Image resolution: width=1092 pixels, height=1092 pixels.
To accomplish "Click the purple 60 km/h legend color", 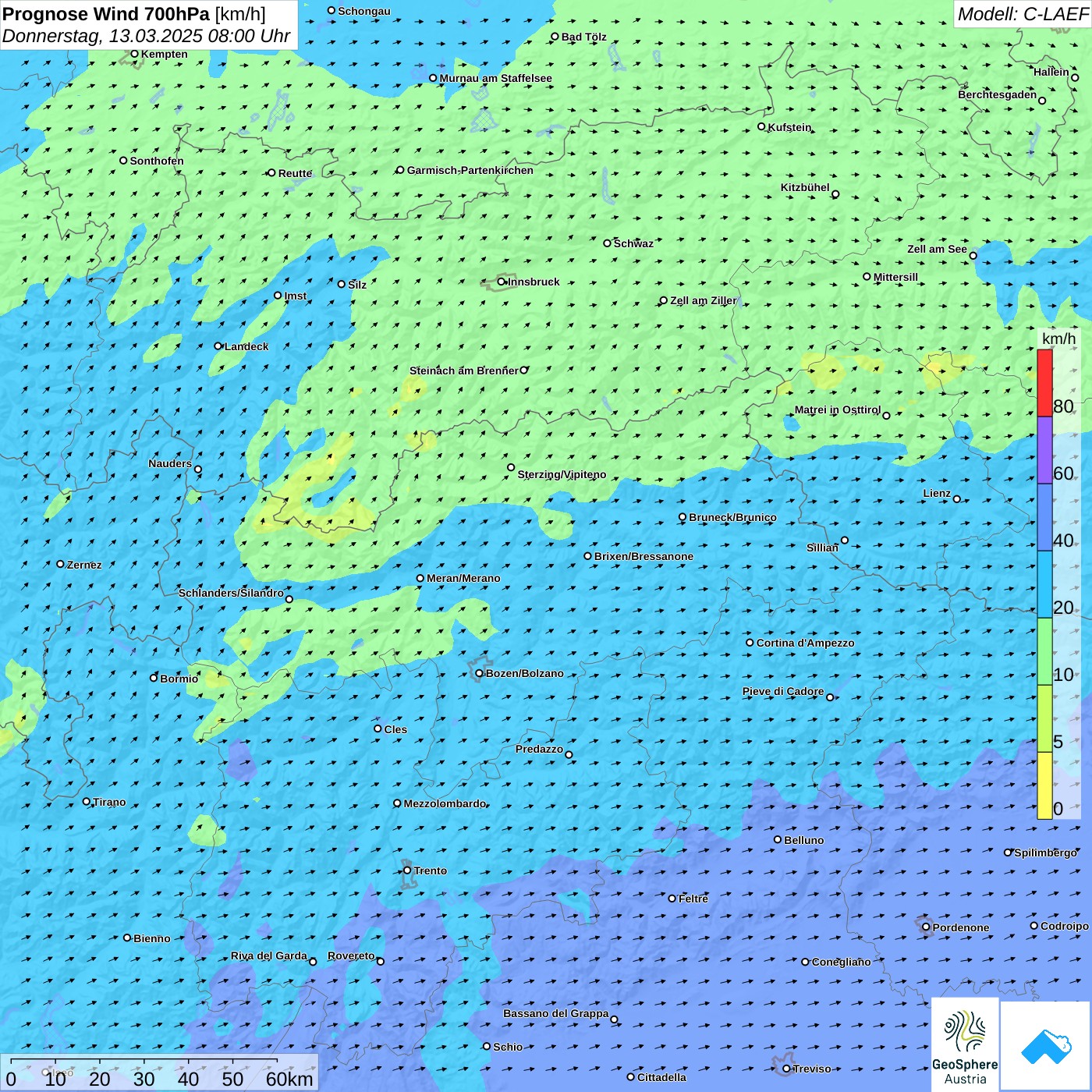I will tap(1044, 450).
